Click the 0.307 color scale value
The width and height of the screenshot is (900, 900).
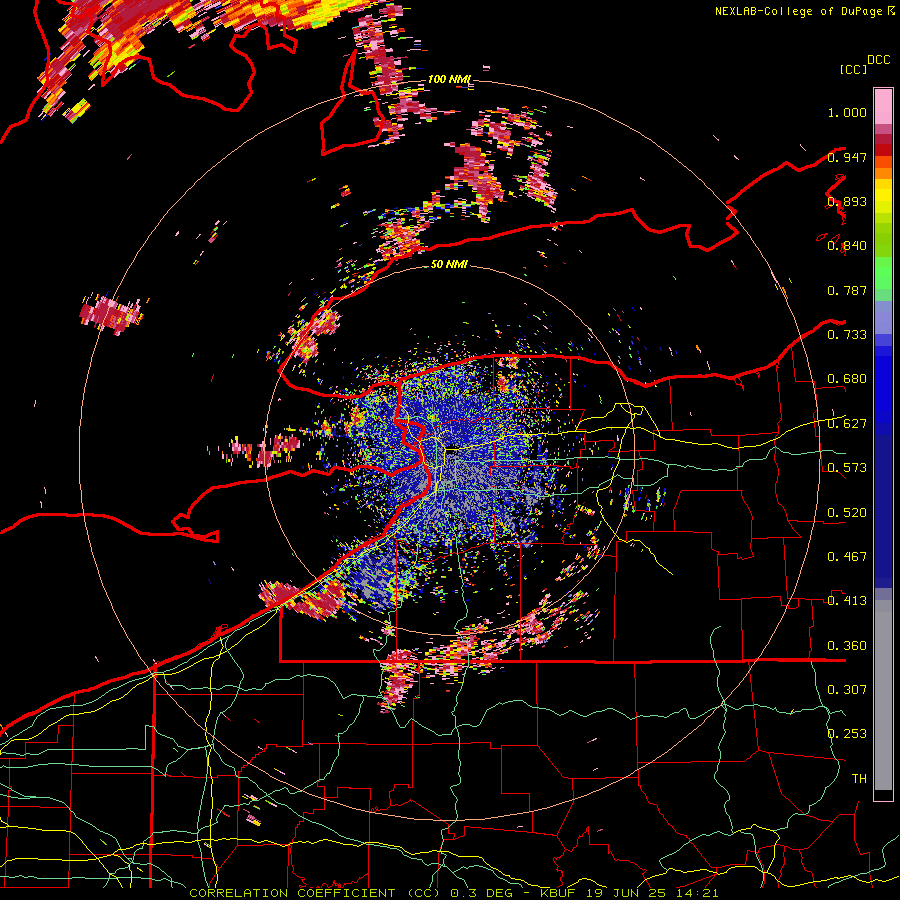coord(847,689)
